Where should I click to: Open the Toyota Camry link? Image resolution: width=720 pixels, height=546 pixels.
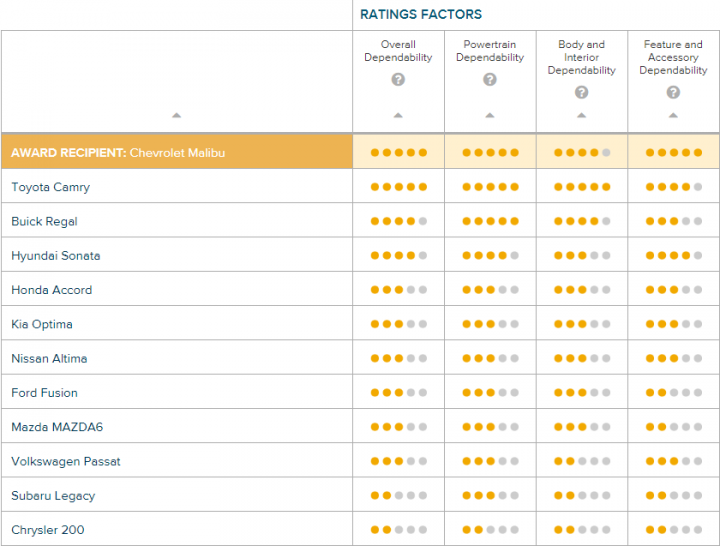pos(51,187)
